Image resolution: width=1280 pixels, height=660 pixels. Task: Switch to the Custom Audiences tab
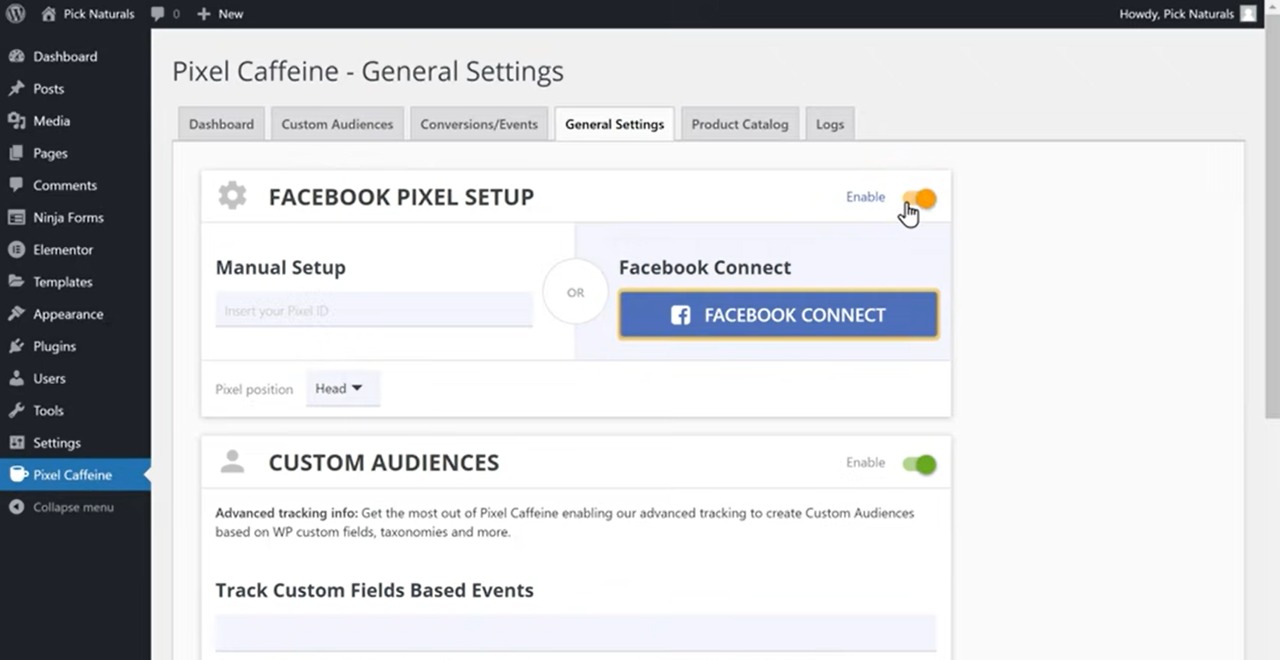coord(337,124)
